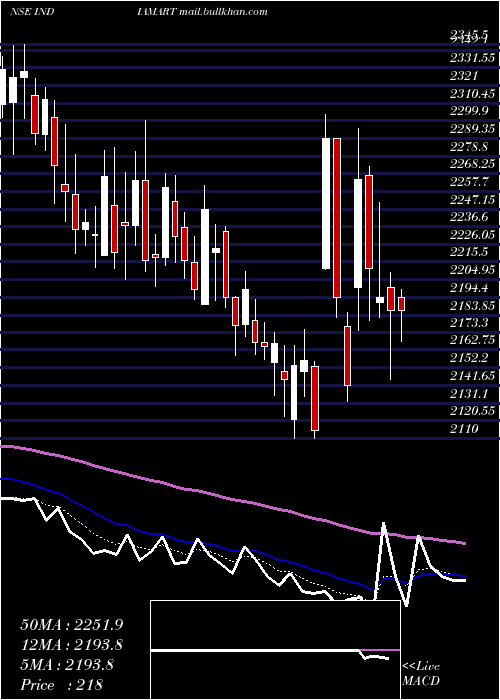The image size is (500, 700).
Task: Select the 2289.35 price axis label
Action: [472, 129]
